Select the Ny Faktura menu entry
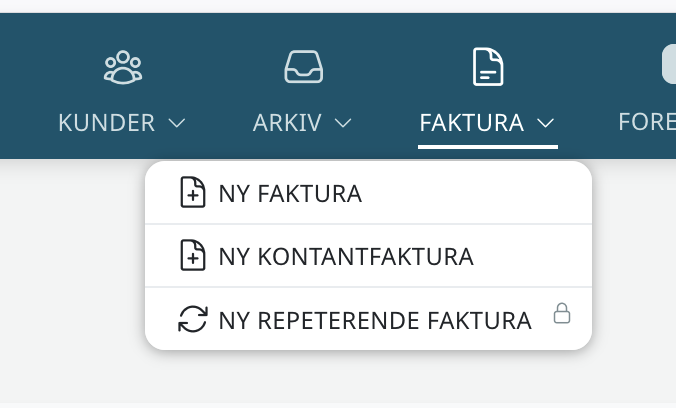This screenshot has width=676, height=408. (290, 193)
